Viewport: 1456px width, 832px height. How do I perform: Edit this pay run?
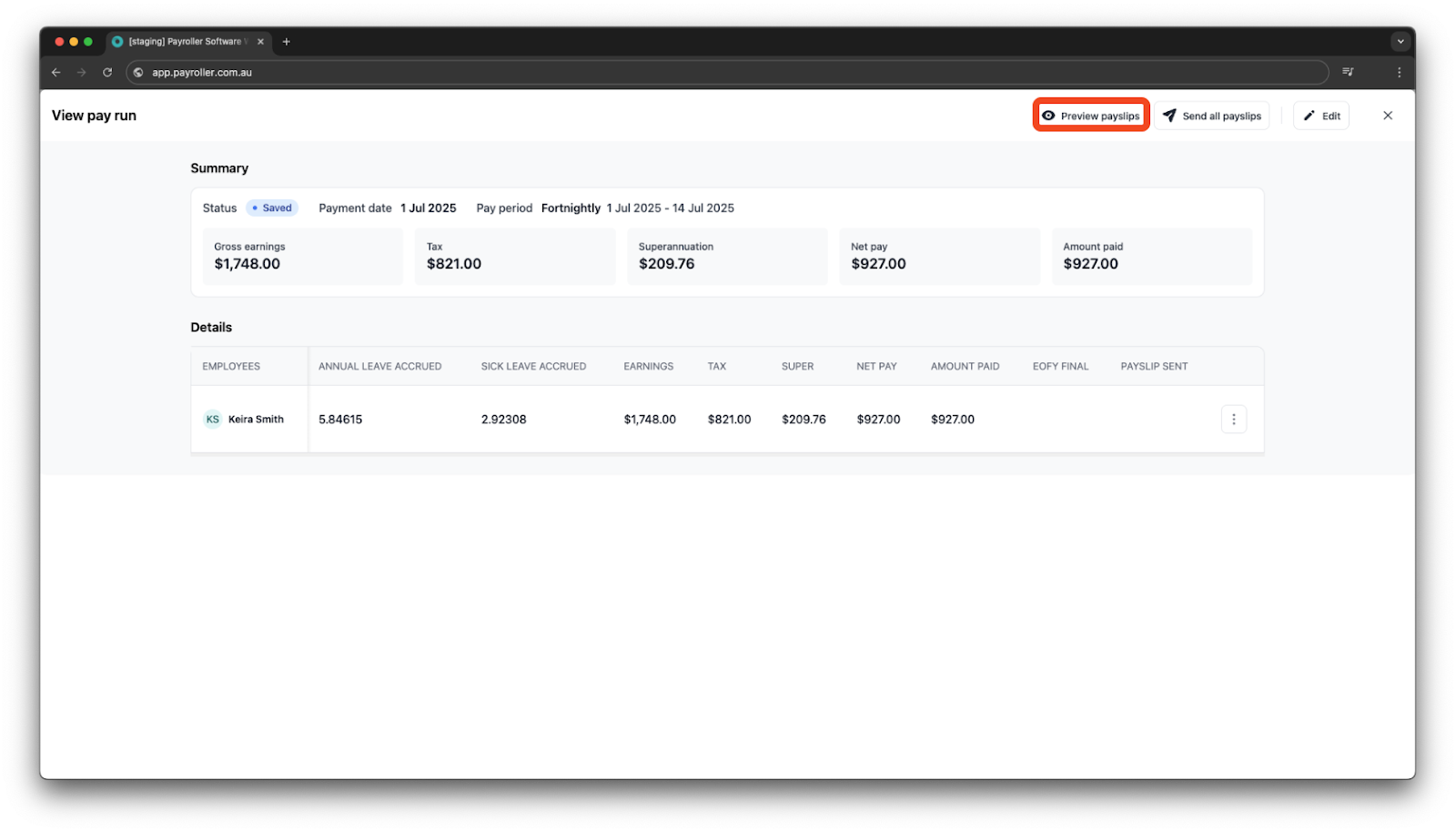coord(1321,116)
